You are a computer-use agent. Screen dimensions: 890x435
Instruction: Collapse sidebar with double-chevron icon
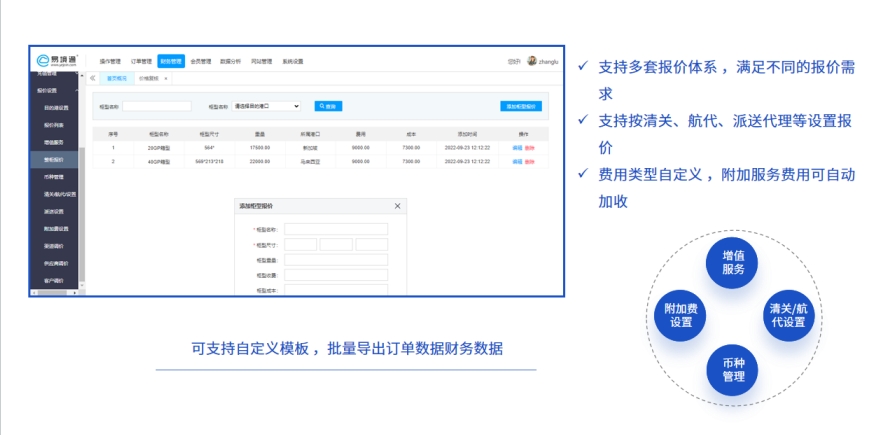(x=93, y=78)
